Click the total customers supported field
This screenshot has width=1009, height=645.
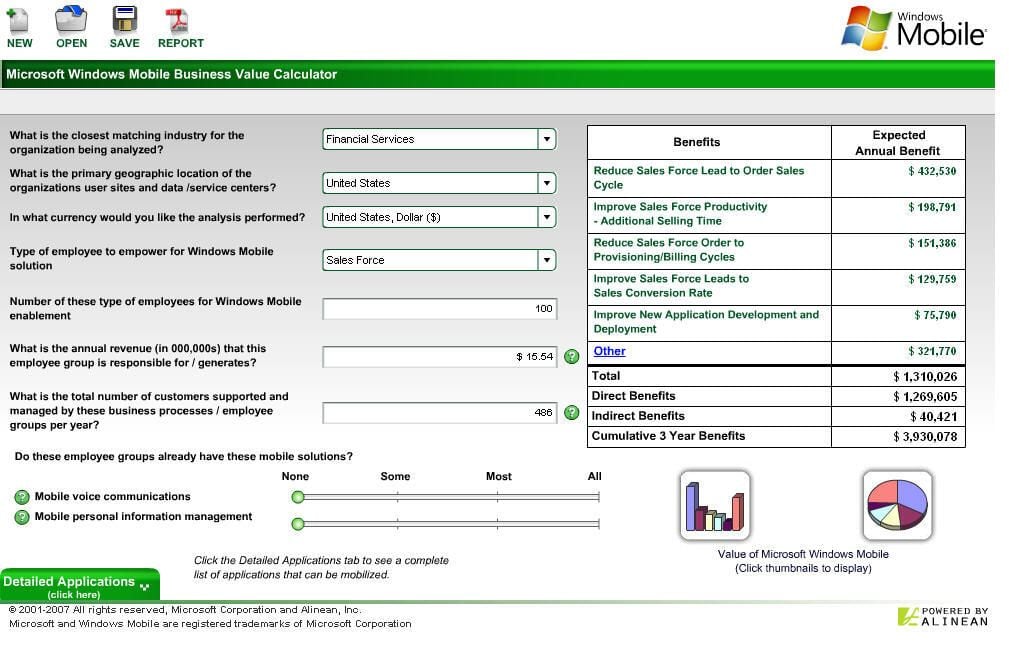[440, 413]
